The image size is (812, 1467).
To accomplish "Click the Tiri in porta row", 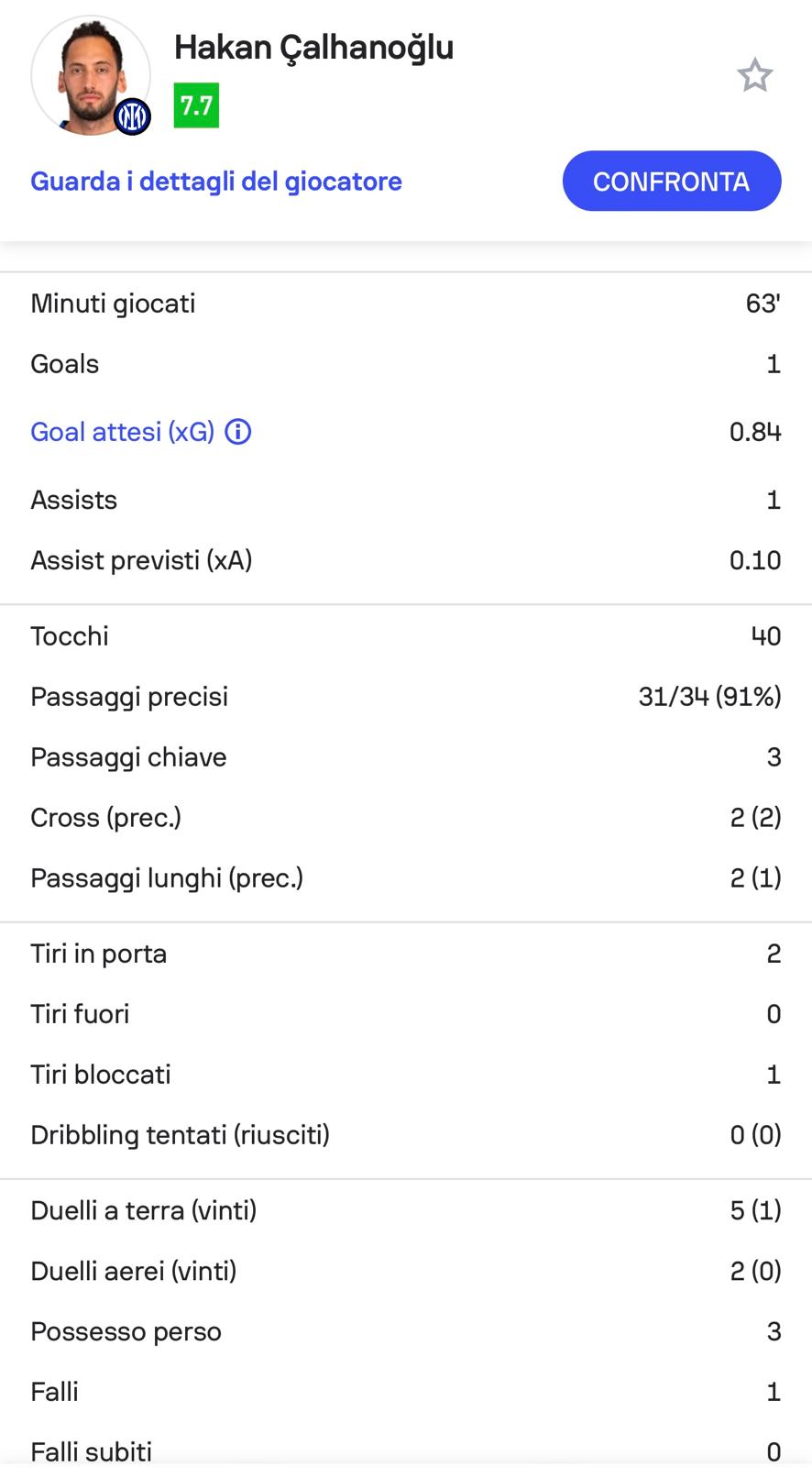I will point(406,954).
